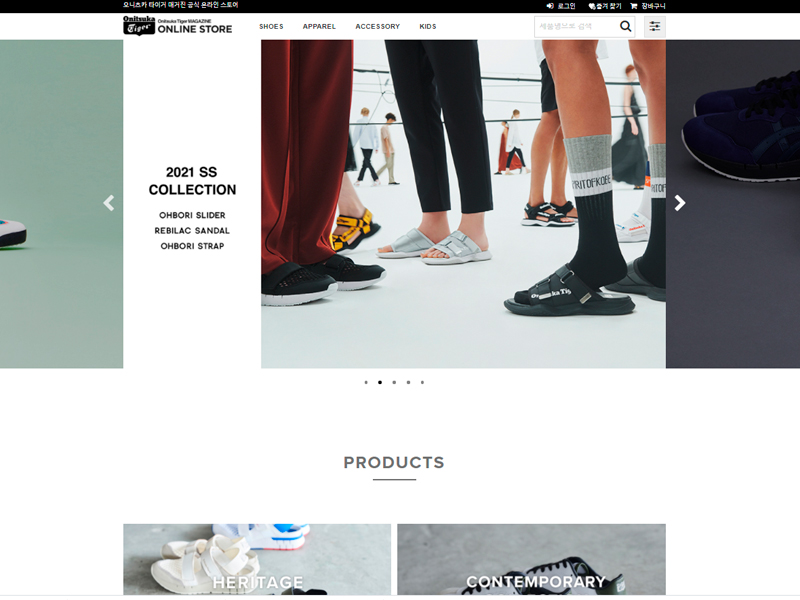Click the product search input field
Image resolution: width=800 pixels, height=600 pixels.
coord(576,27)
